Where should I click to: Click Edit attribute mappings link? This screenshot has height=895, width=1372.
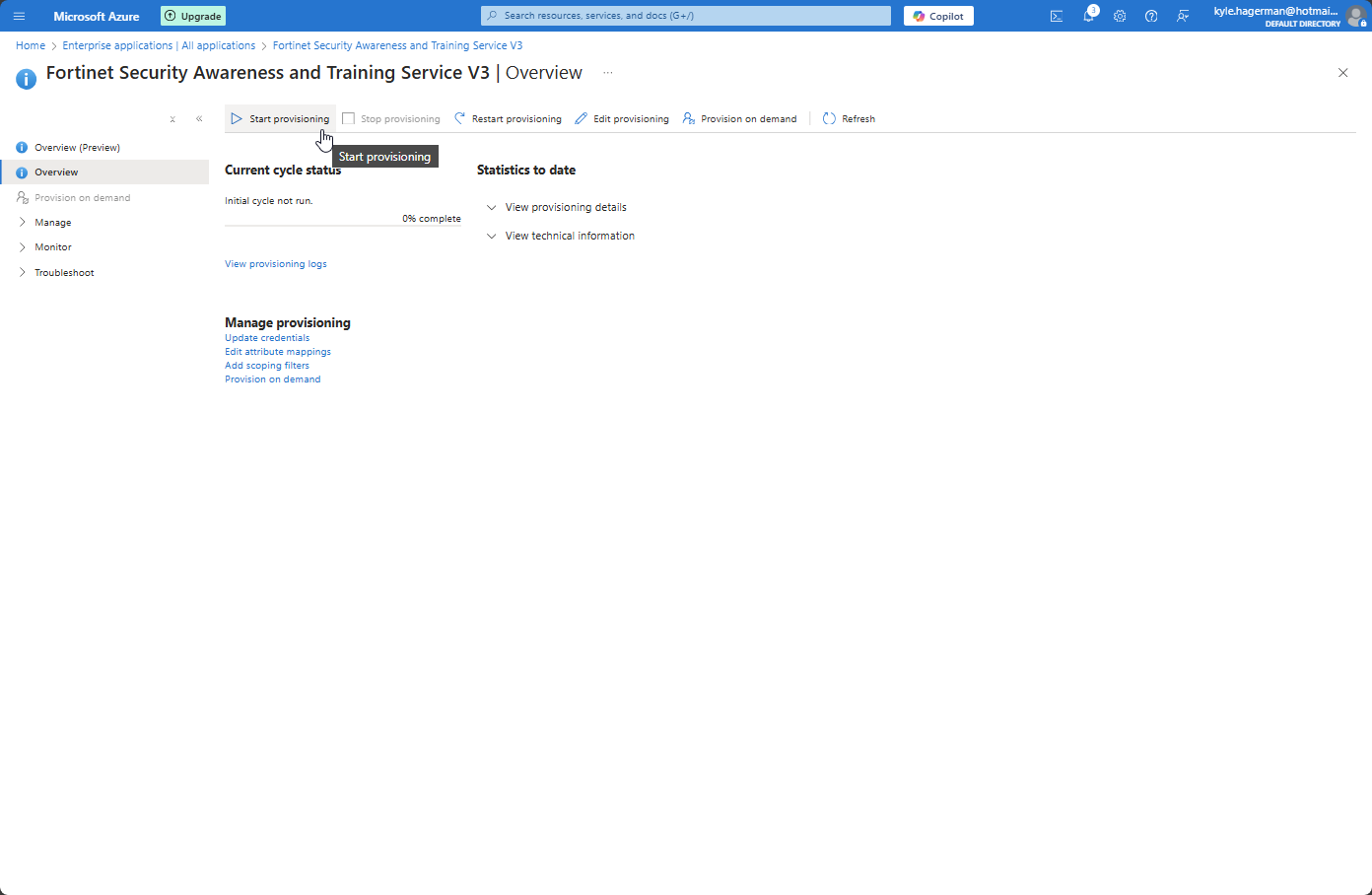[x=278, y=351]
